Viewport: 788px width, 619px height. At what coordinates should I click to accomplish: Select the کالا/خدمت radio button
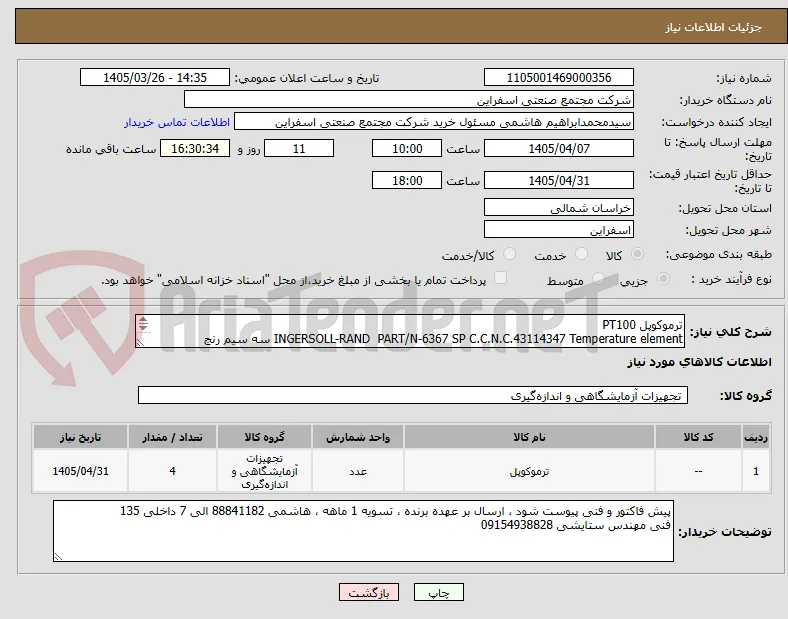510,254
